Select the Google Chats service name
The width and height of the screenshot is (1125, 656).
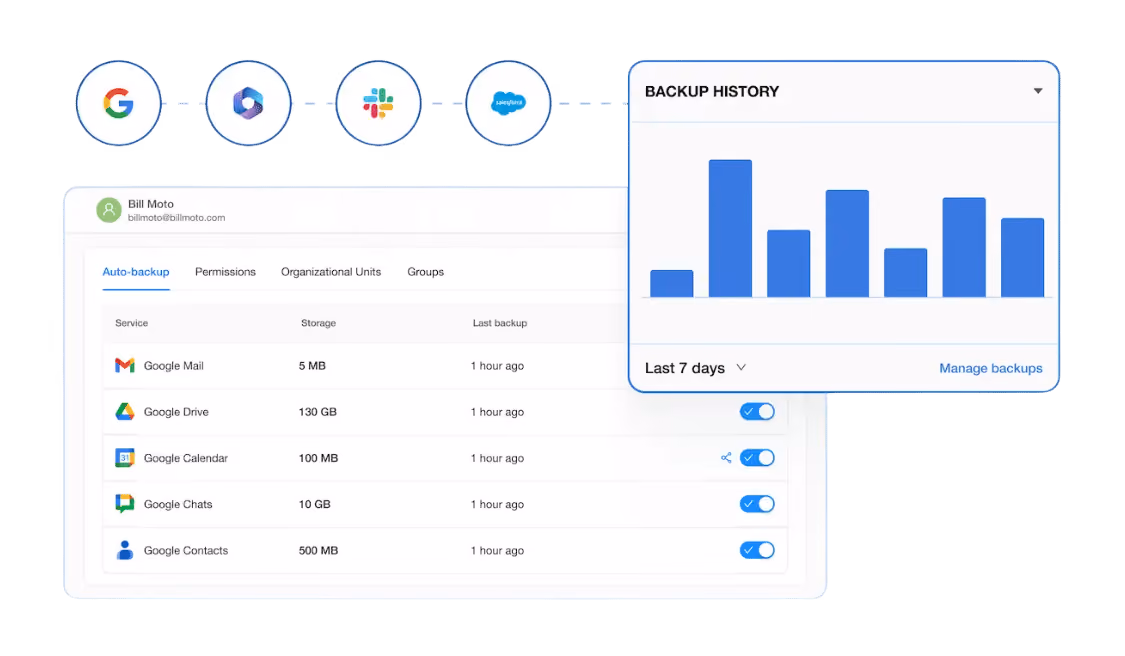(x=178, y=504)
